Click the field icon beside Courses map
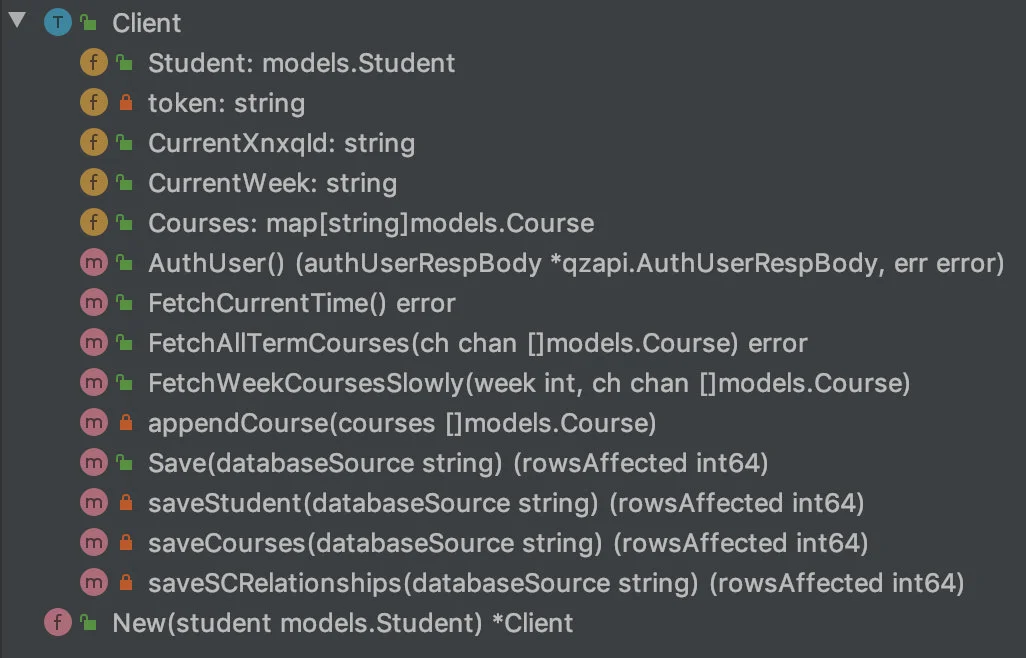 click(94, 223)
